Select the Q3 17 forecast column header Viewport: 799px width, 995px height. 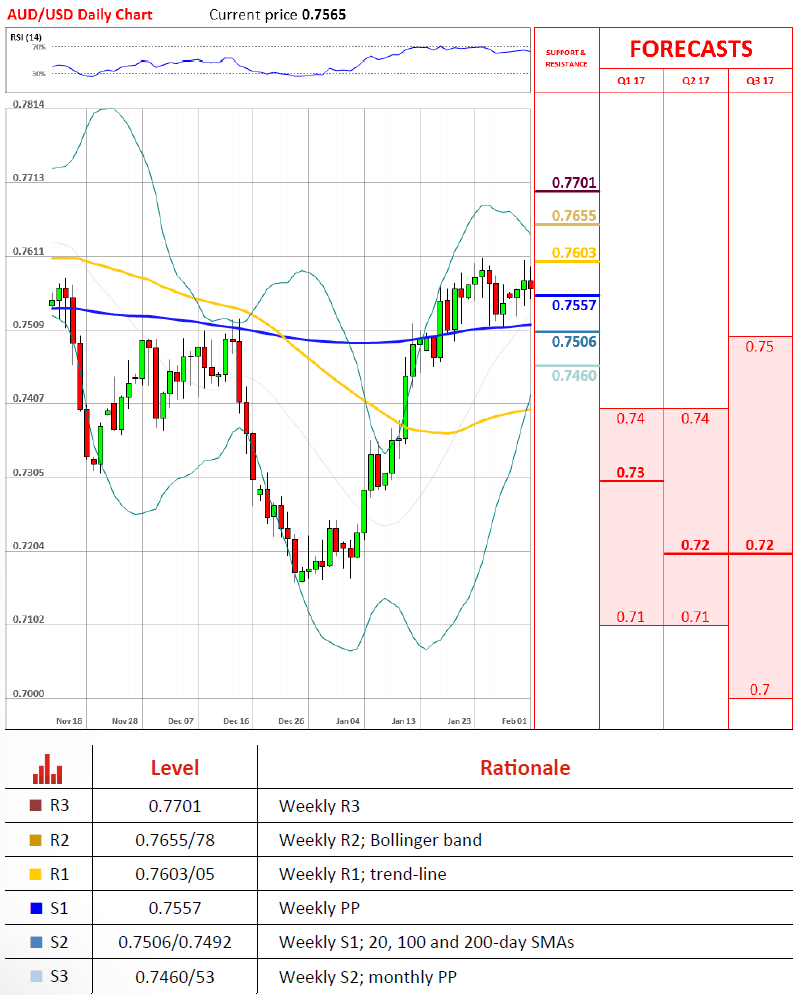coord(760,81)
